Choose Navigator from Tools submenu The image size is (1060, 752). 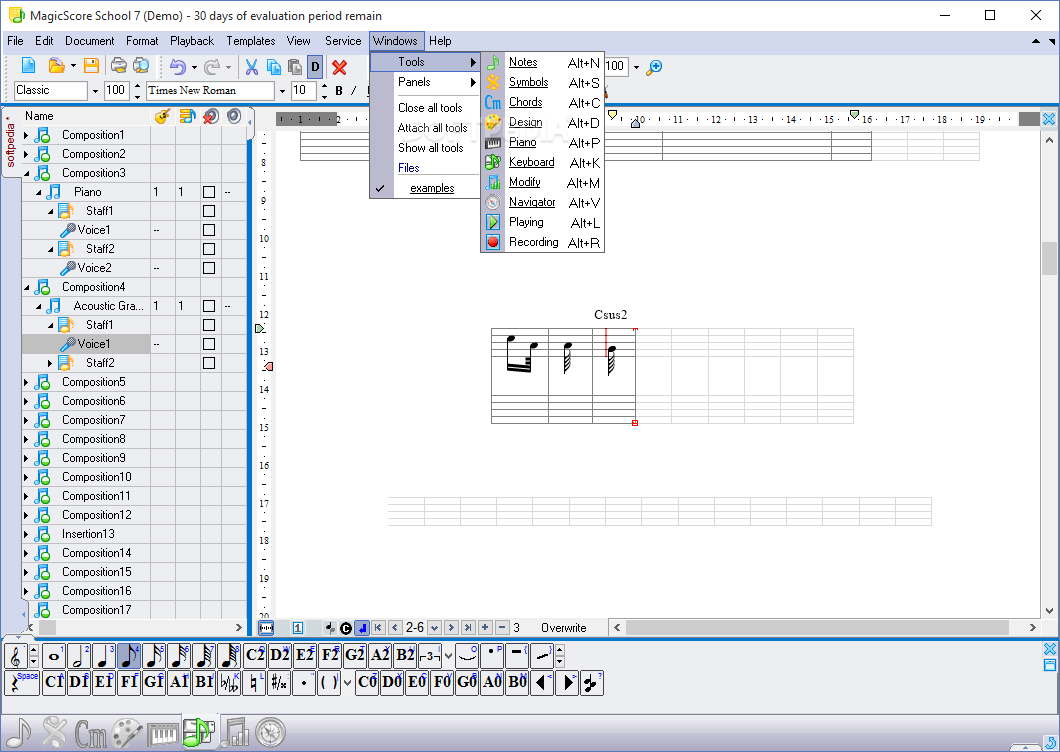542,202
